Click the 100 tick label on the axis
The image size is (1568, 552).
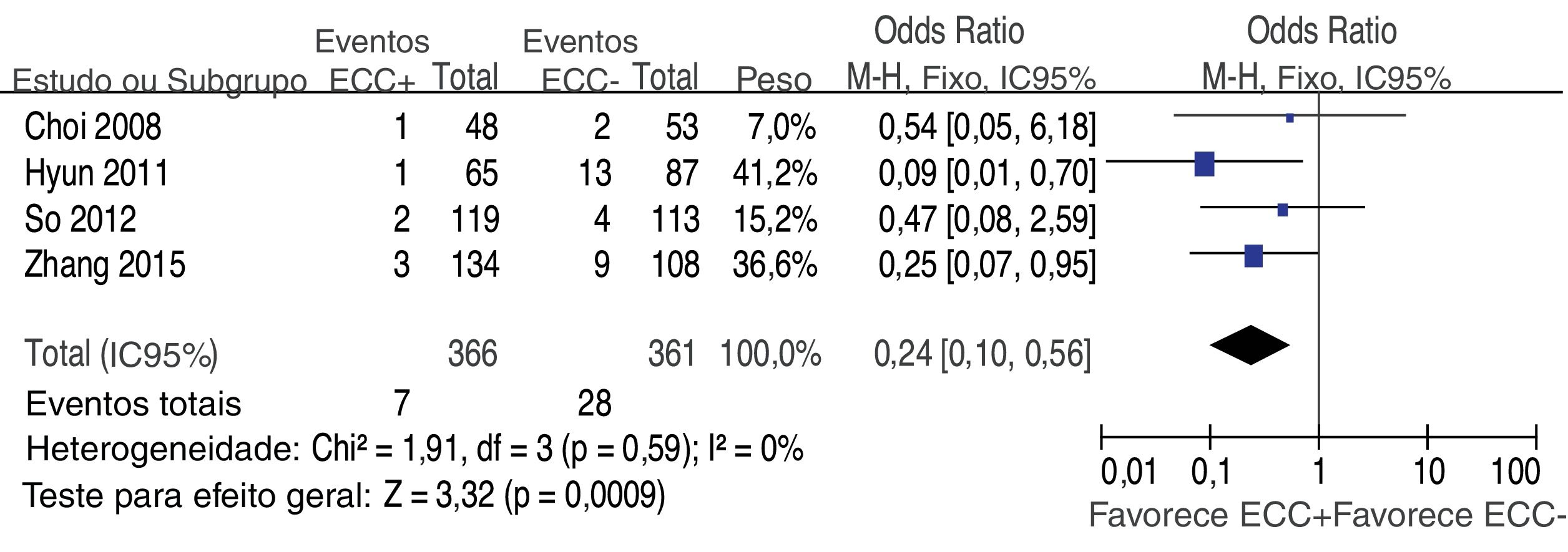1515,472
